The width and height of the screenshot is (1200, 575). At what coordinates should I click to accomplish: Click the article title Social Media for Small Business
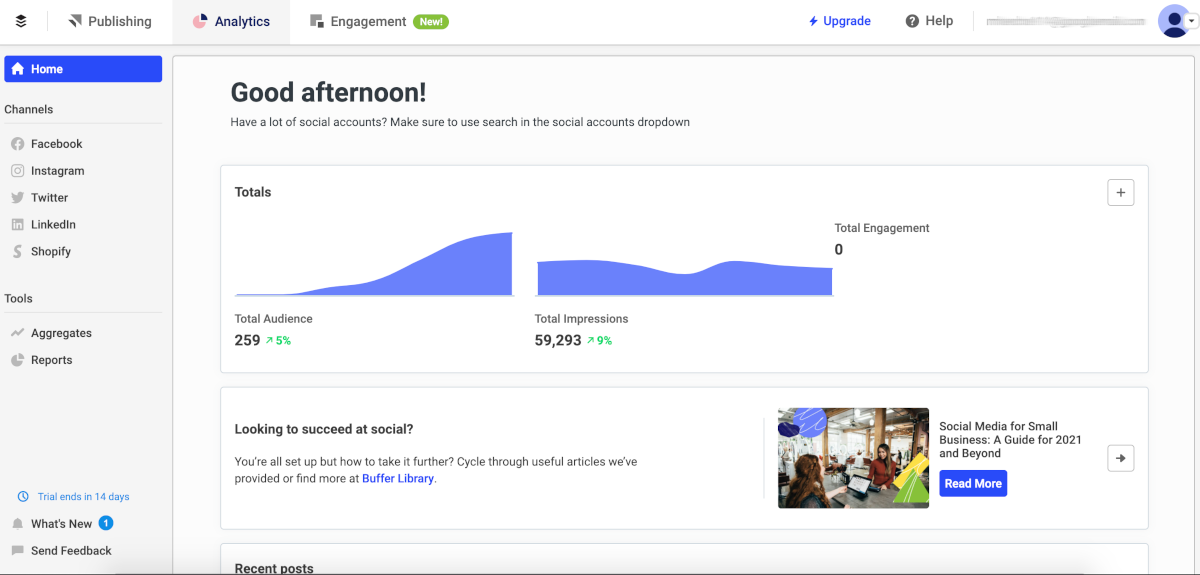1010,440
